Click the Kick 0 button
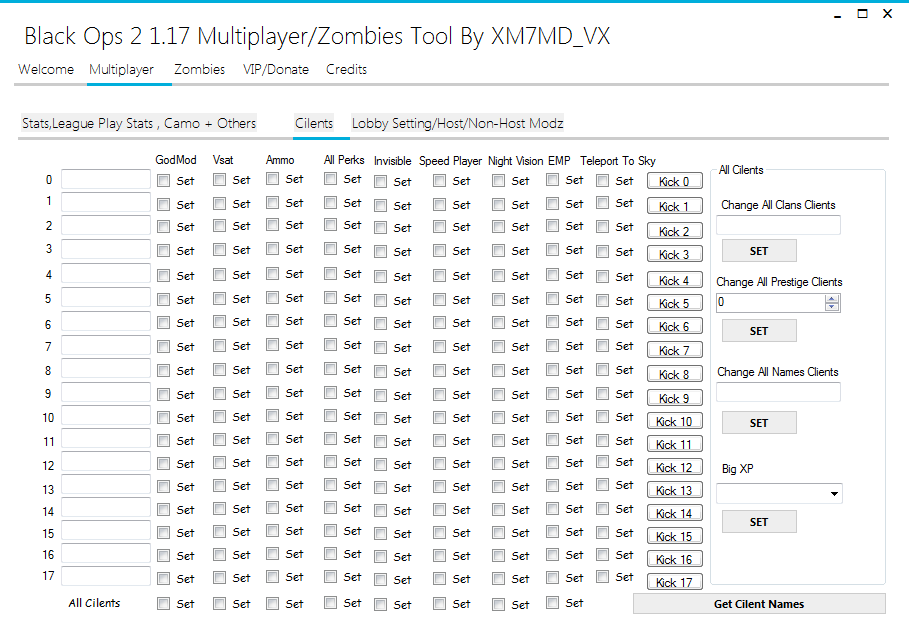 point(674,181)
